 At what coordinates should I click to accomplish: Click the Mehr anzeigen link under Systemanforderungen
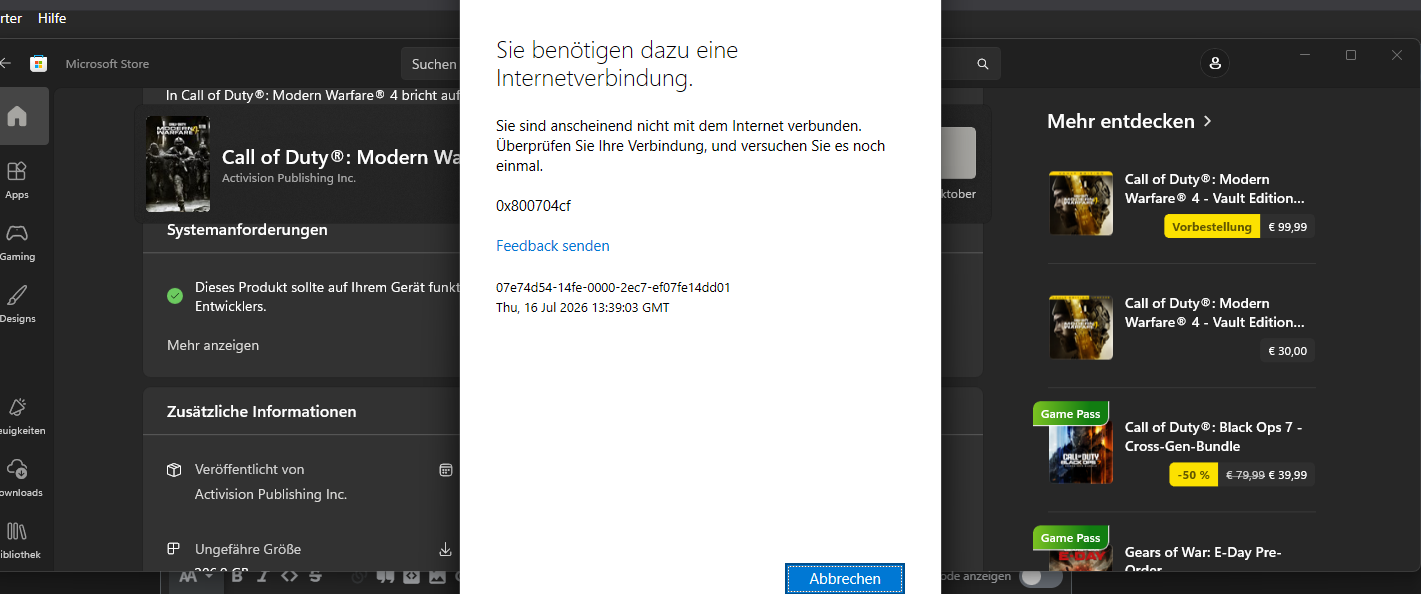(213, 345)
